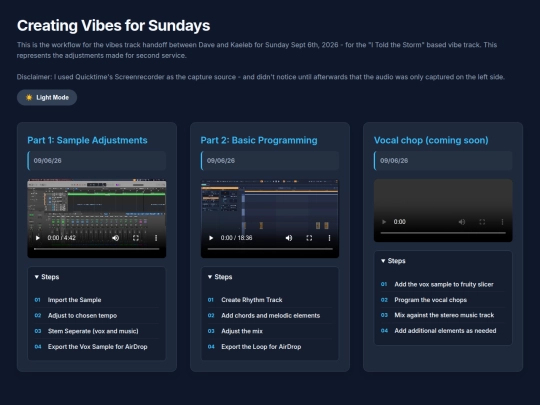The image size is (540, 405).
Task: Collapse the Steps section under Part 2
Action: (x=220, y=277)
